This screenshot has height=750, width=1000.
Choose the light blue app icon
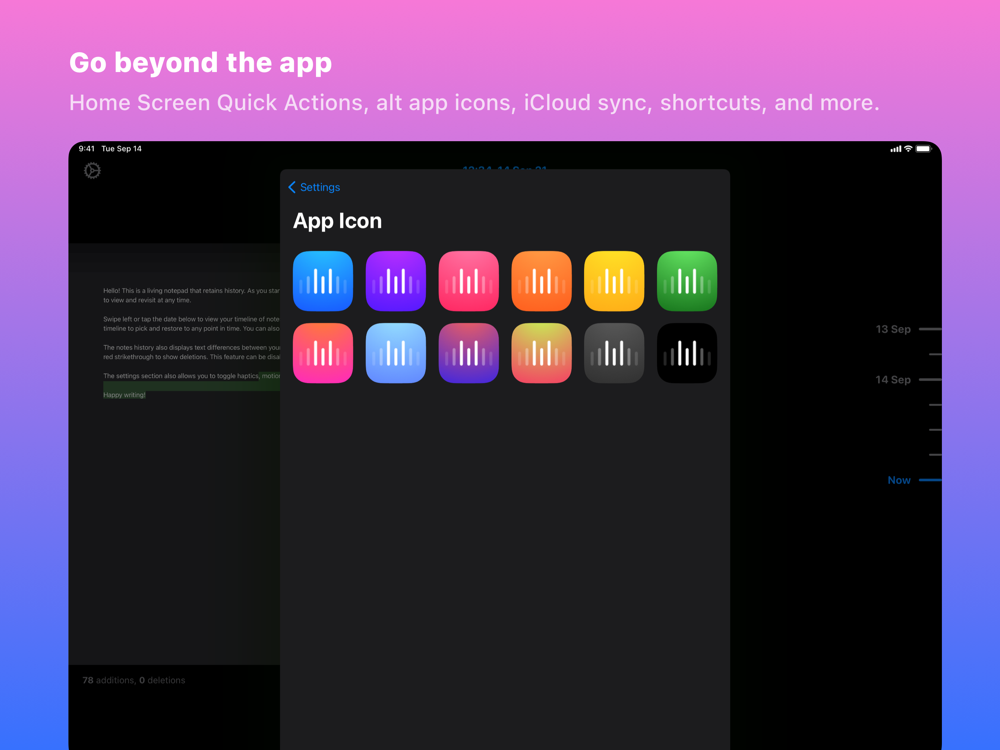coord(395,353)
